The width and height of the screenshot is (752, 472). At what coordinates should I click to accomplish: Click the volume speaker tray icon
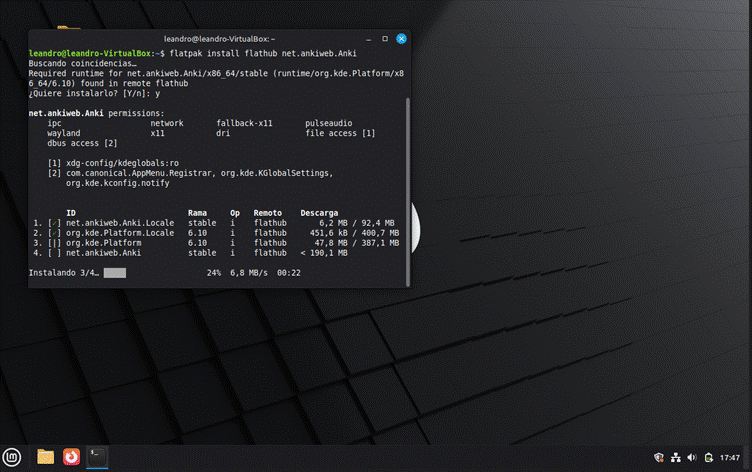(x=692, y=458)
